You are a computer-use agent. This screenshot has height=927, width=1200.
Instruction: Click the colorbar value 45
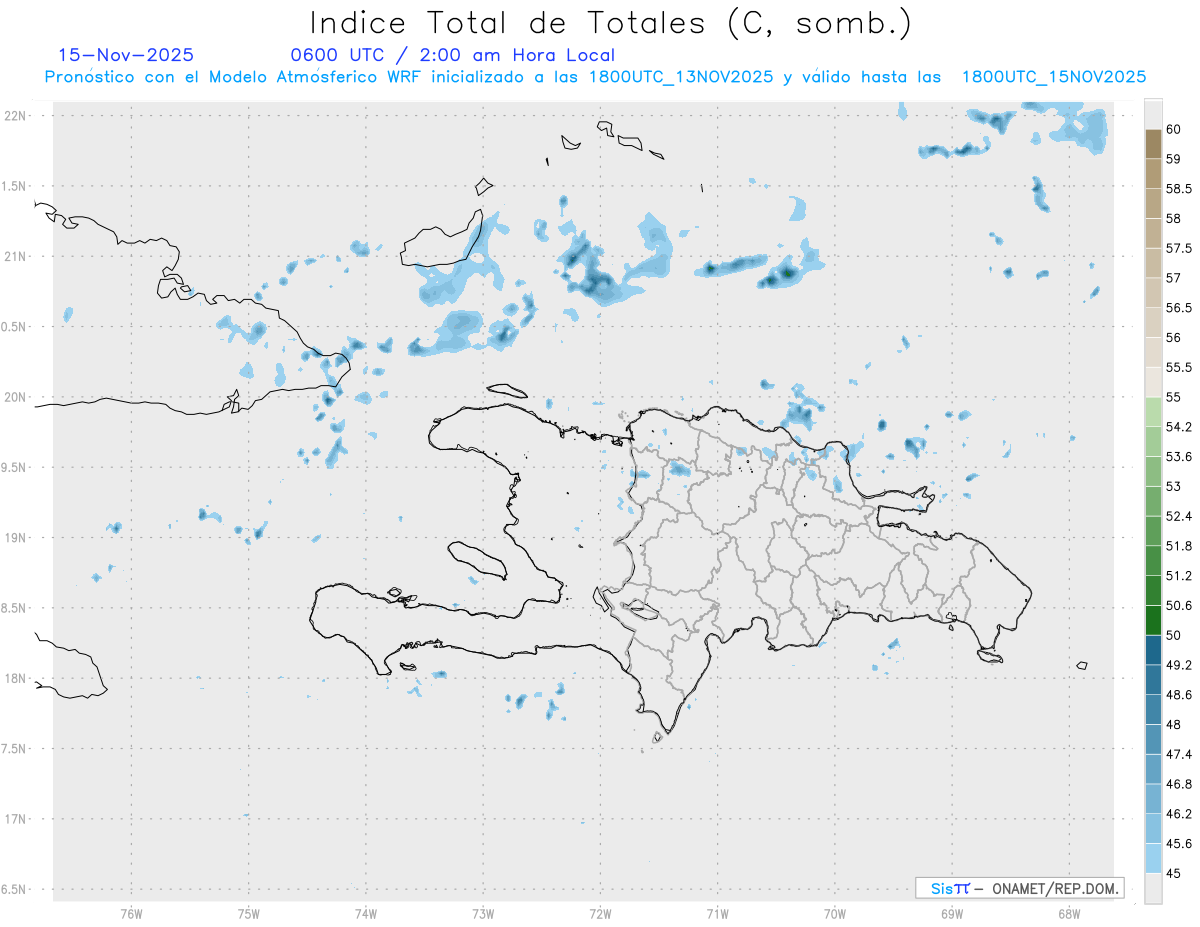point(1174,873)
